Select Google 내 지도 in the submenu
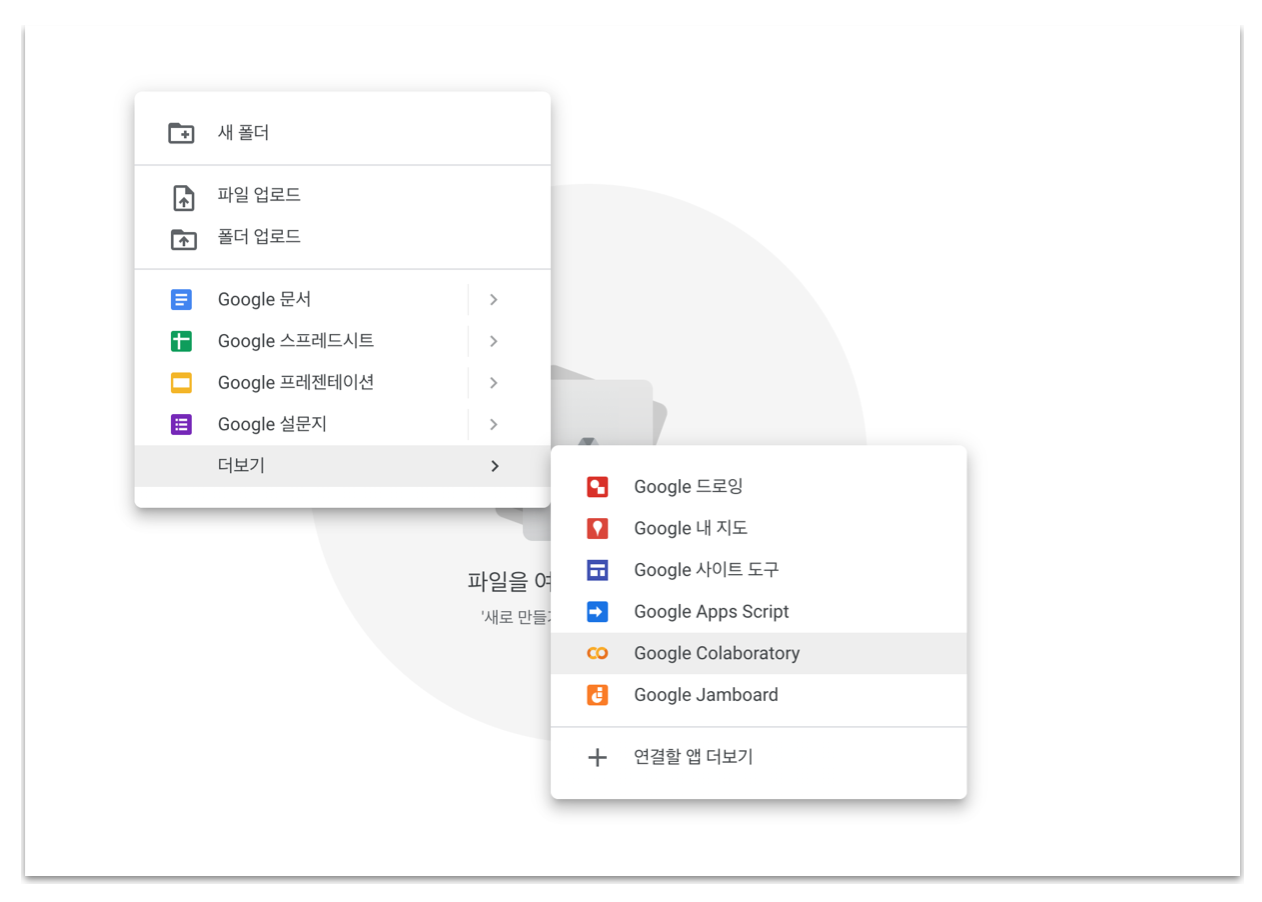Image resolution: width=1262 pixels, height=902 pixels. [758, 529]
